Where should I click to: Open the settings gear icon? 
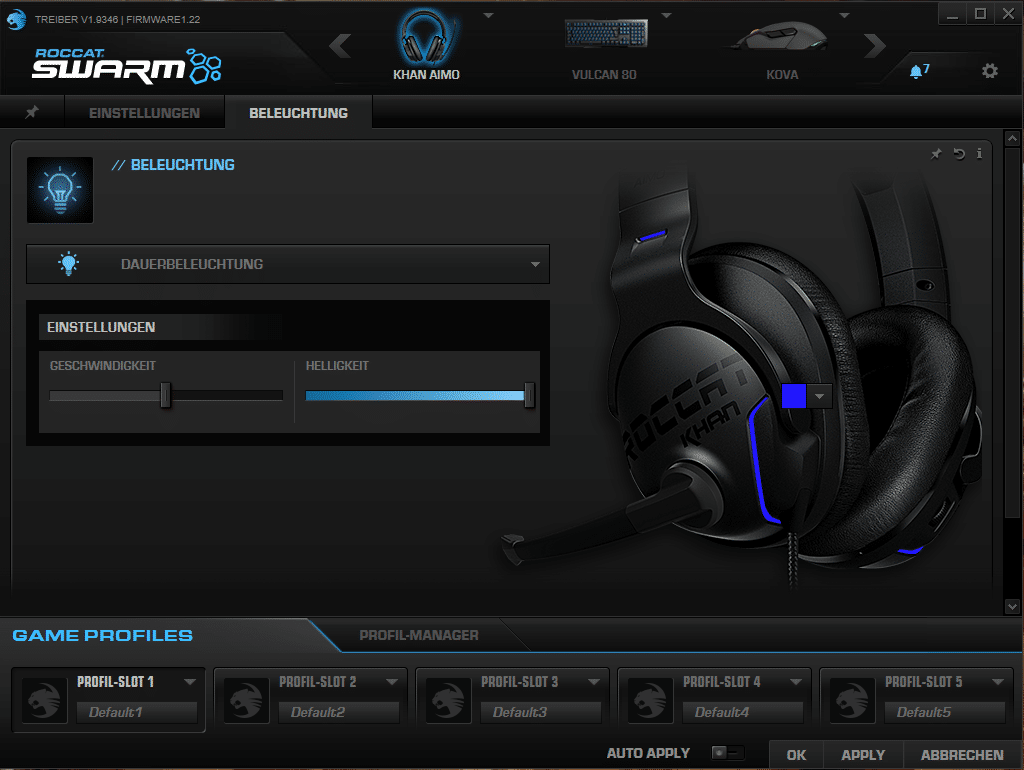click(x=990, y=71)
